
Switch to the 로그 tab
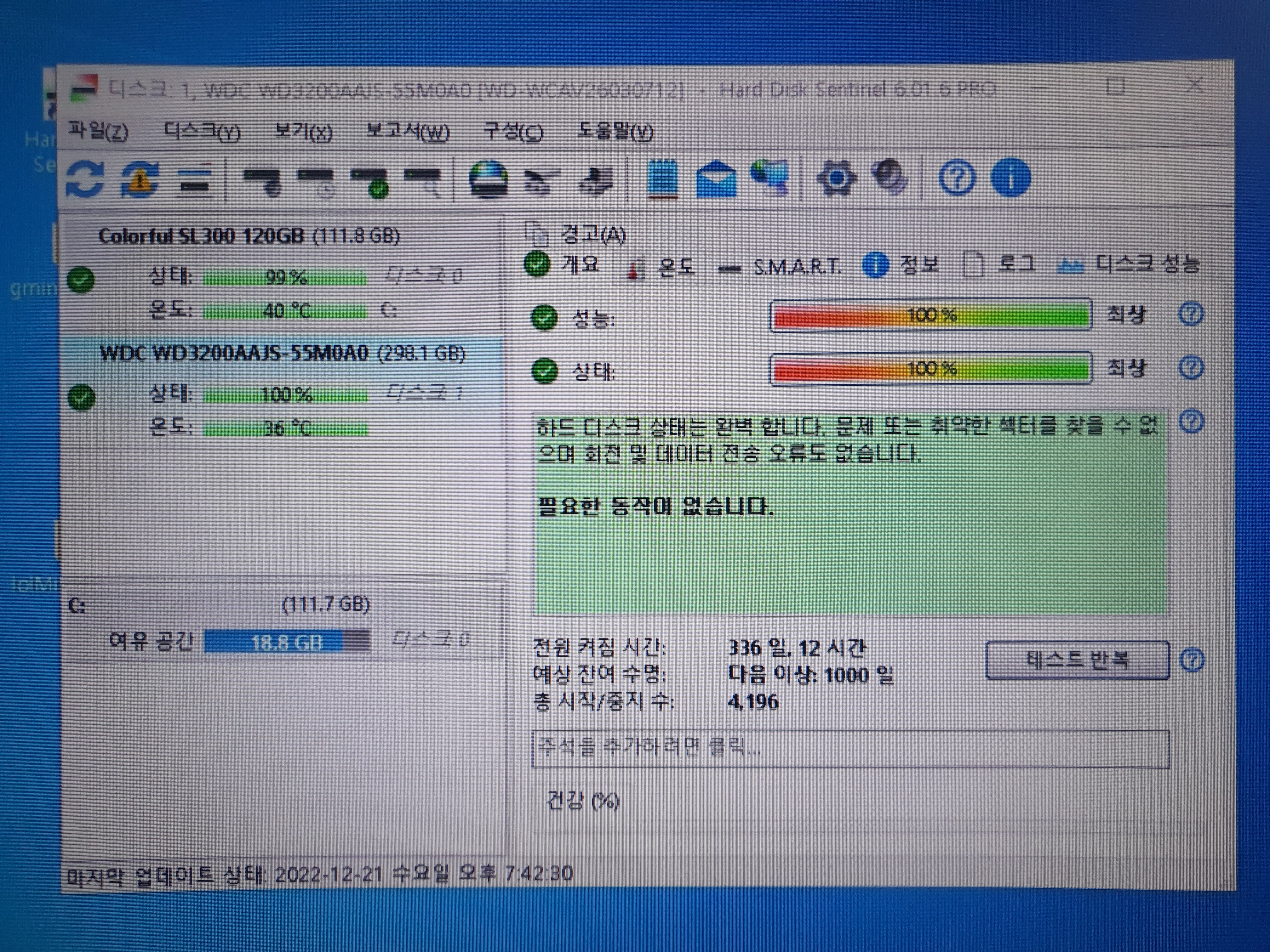pyautogui.click(x=999, y=264)
